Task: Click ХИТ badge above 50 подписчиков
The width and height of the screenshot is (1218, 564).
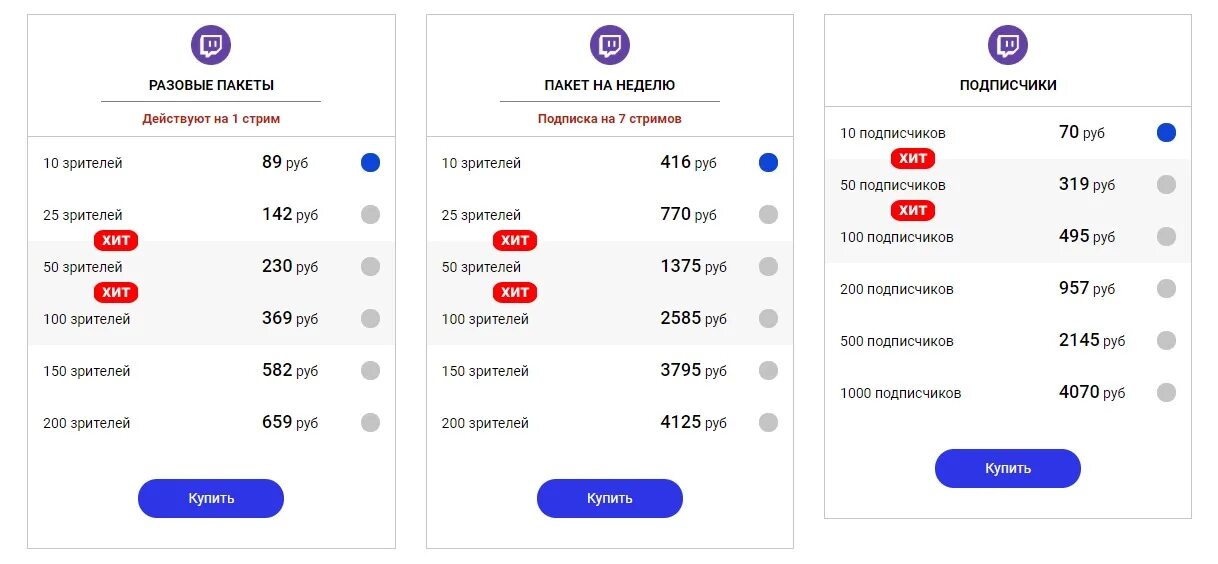Action: [x=913, y=158]
